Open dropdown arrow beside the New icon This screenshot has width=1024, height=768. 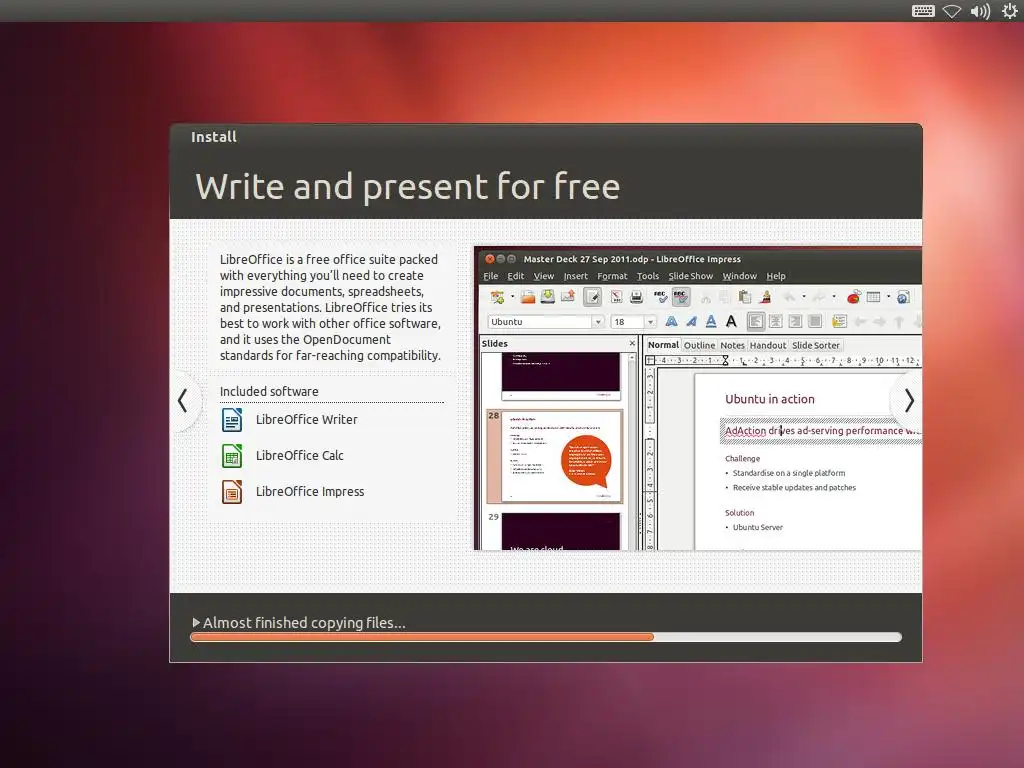[513, 297]
